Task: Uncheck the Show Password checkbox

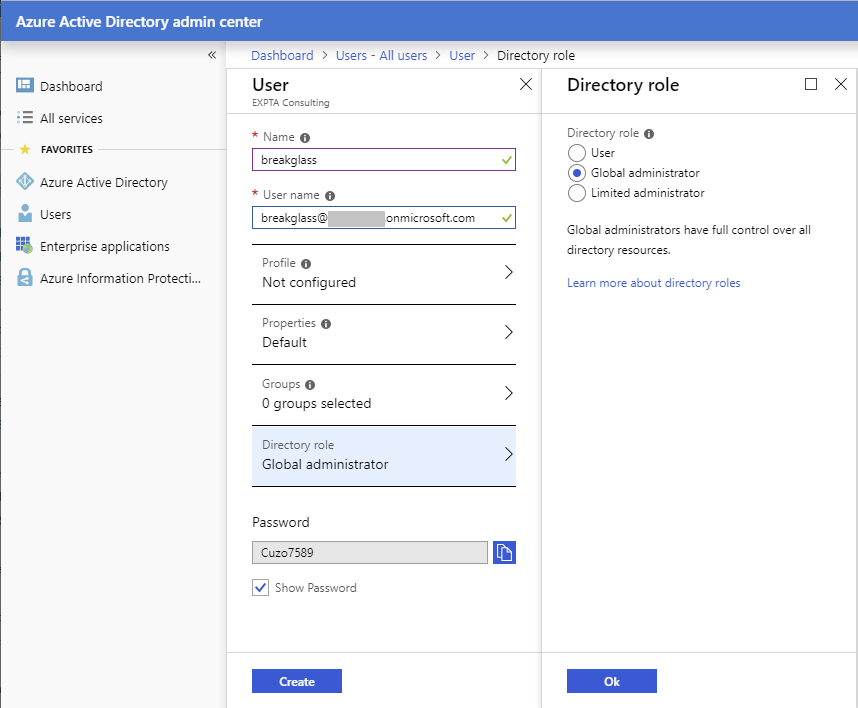Action: coord(260,588)
